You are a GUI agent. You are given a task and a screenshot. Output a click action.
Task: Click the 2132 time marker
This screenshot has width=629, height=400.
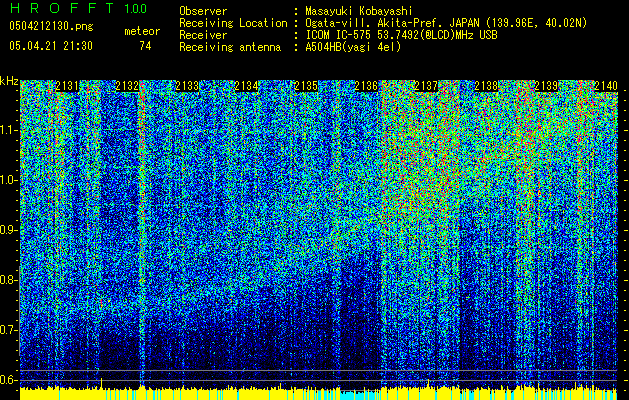click(x=127, y=86)
